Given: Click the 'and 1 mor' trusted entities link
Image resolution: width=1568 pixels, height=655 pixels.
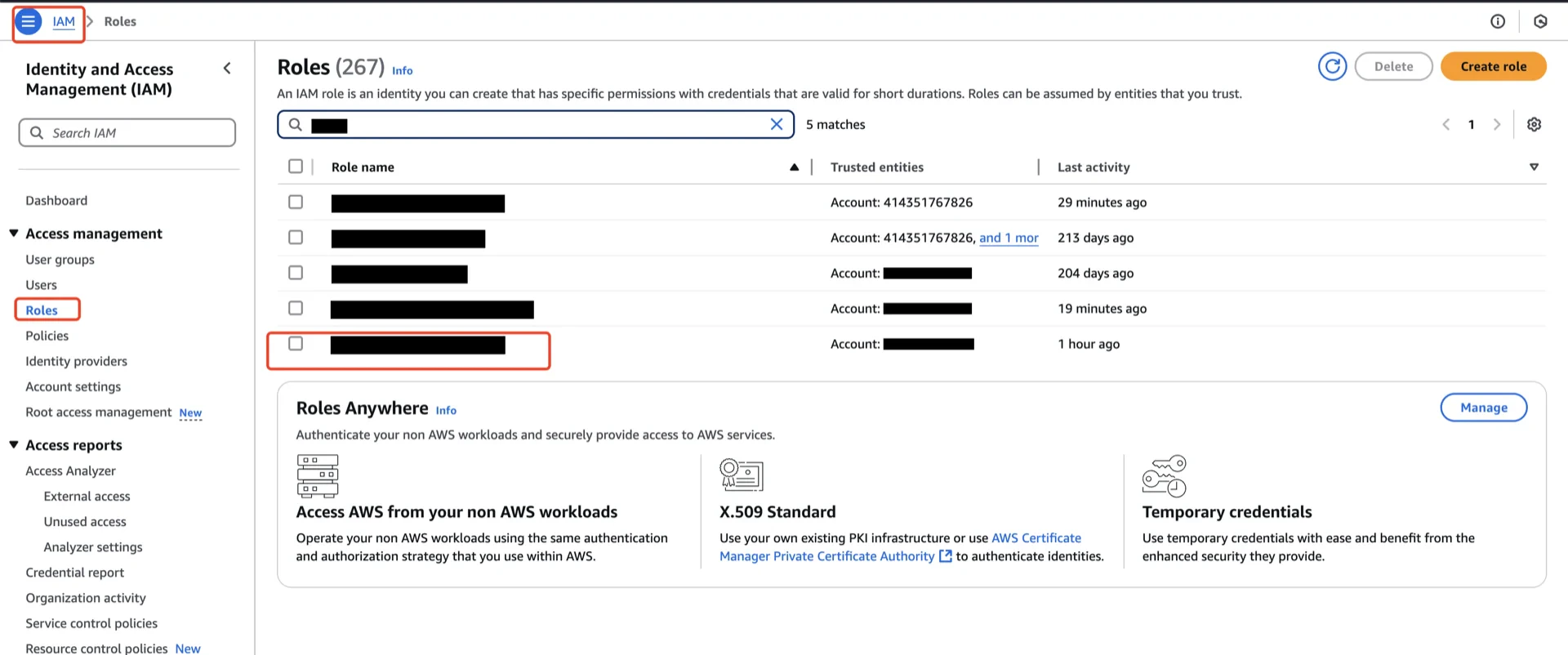Looking at the screenshot, I should pyautogui.click(x=1009, y=238).
